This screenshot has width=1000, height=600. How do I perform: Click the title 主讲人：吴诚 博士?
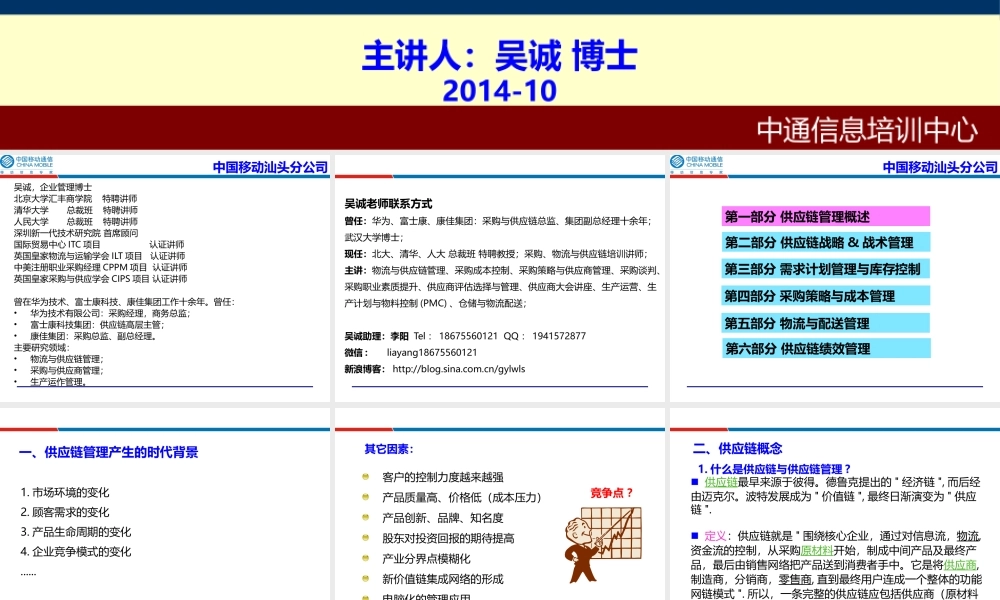point(499,56)
